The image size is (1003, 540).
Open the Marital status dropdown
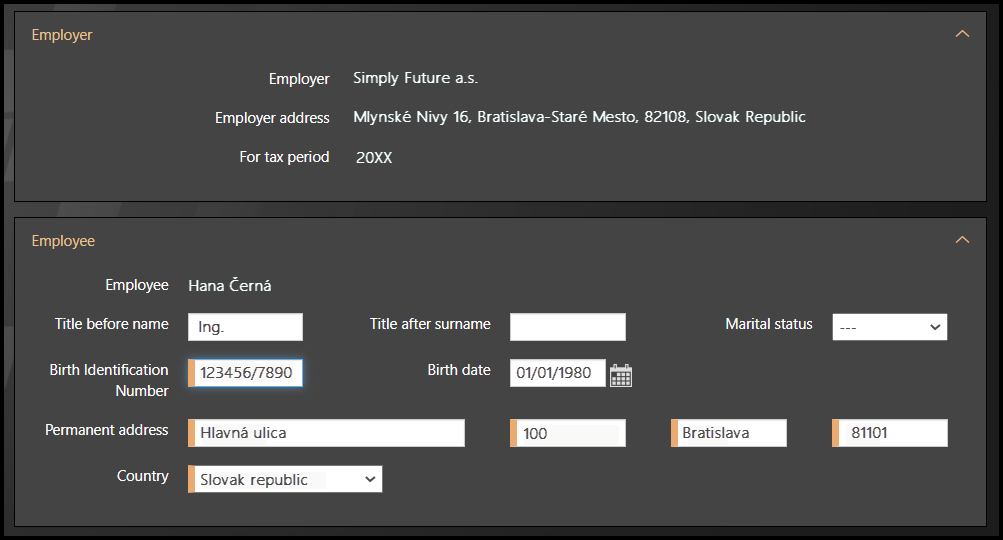[x=889, y=327]
